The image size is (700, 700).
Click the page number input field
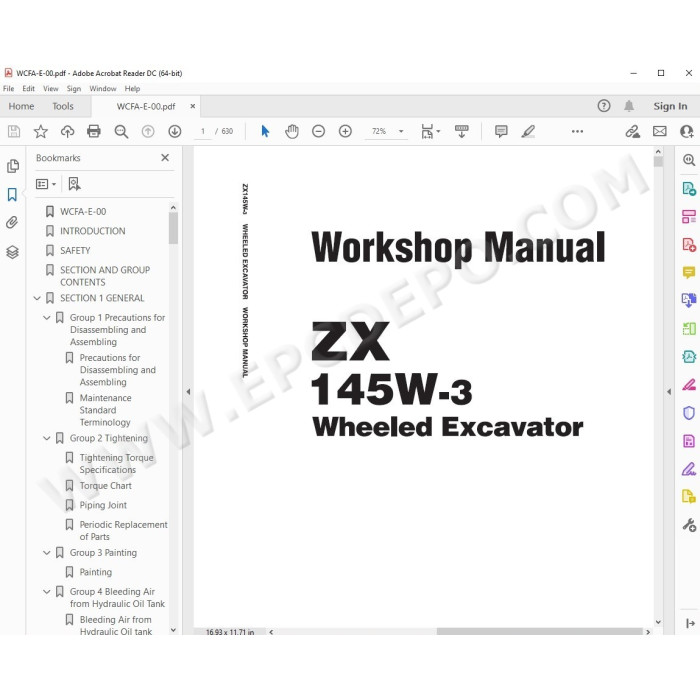[203, 131]
